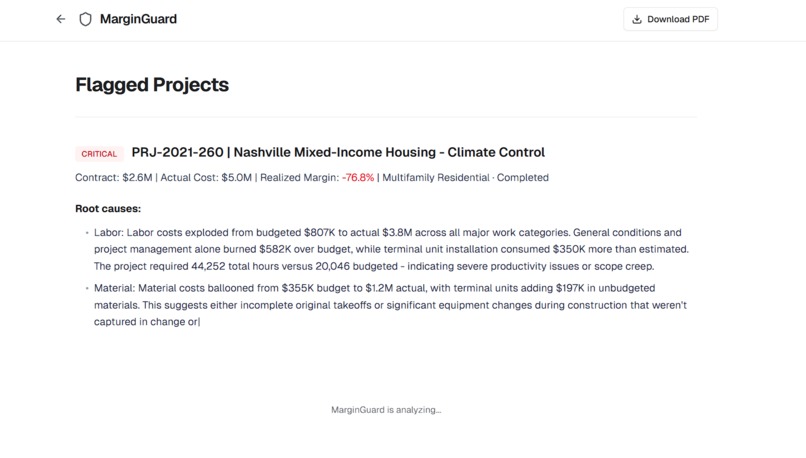Image resolution: width=806 pixels, height=458 pixels.
Task: Select the PRJ-2021-260 Nashville project title
Action: (x=338, y=152)
